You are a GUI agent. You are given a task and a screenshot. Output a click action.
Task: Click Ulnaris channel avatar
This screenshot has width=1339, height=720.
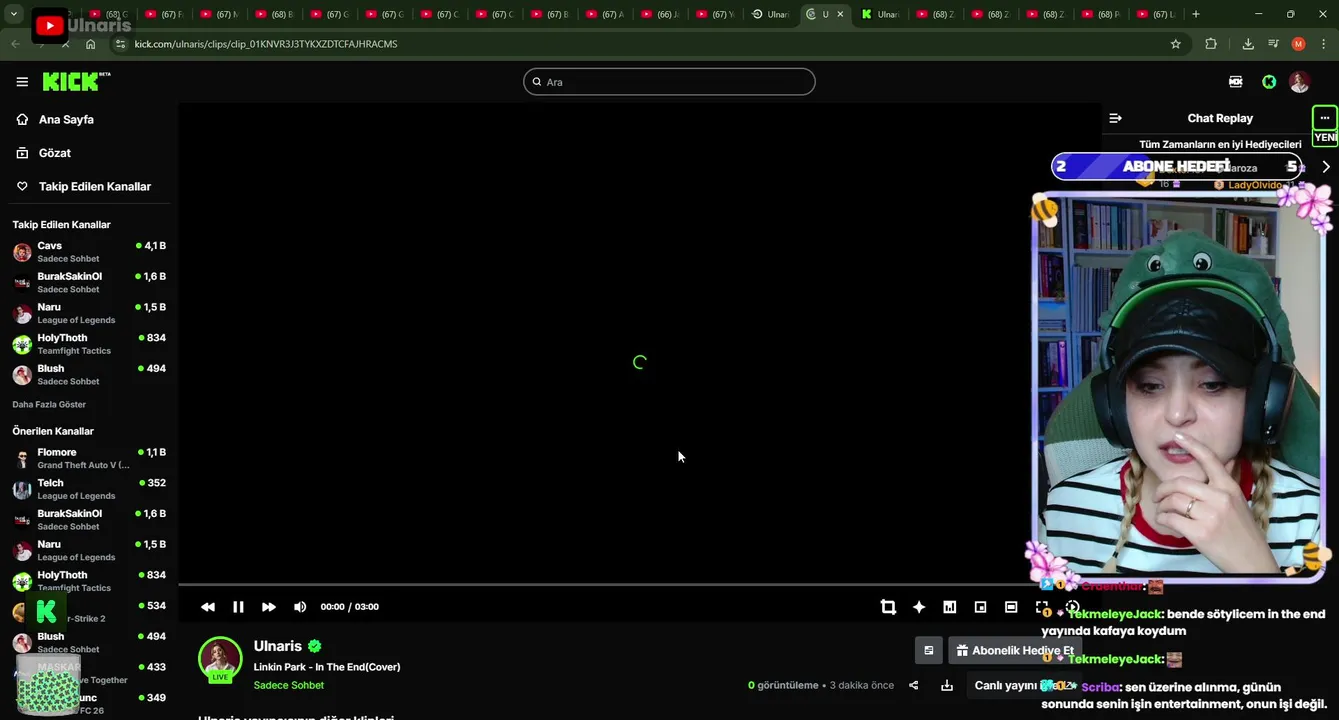click(220, 658)
